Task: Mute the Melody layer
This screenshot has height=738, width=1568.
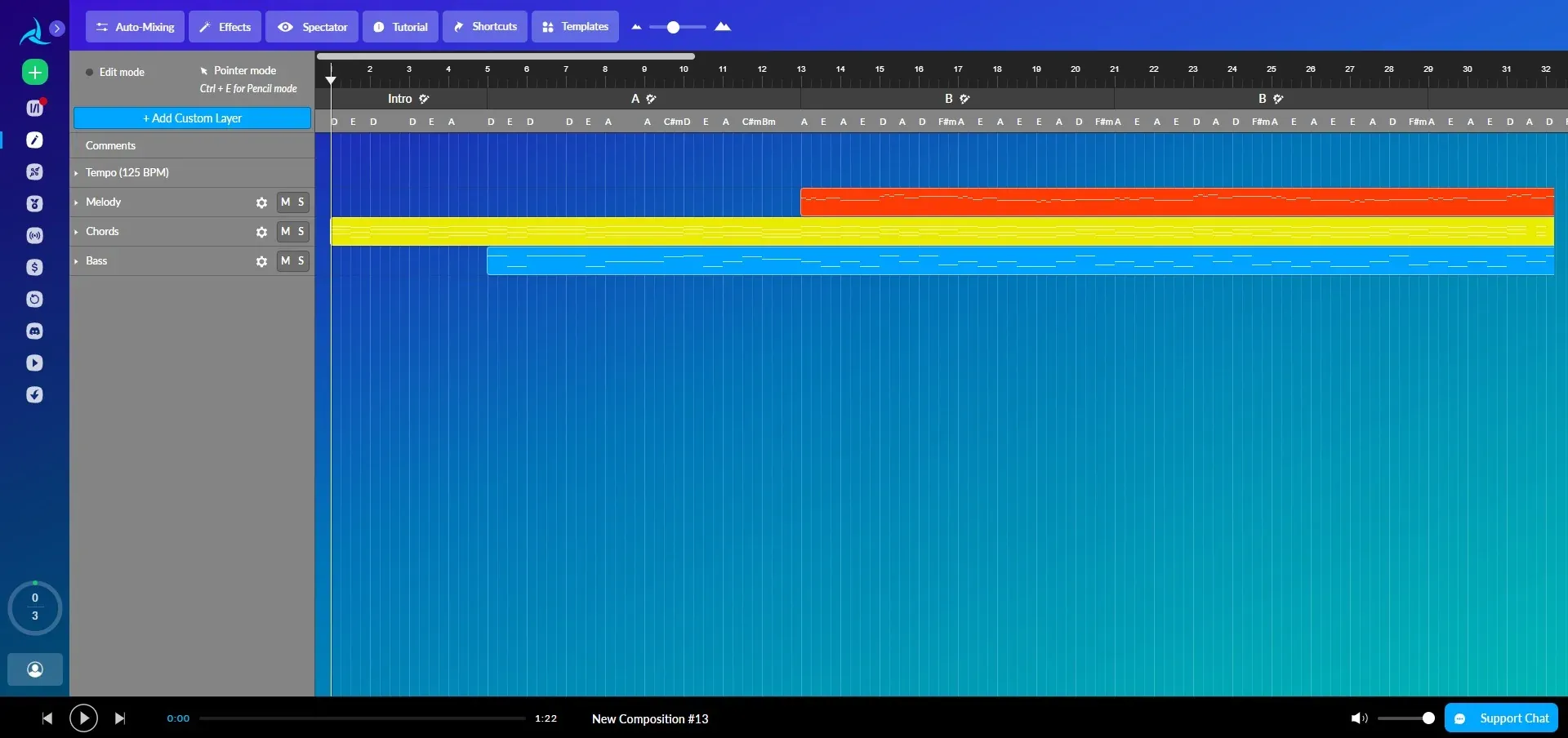Action: tap(285, 202)
